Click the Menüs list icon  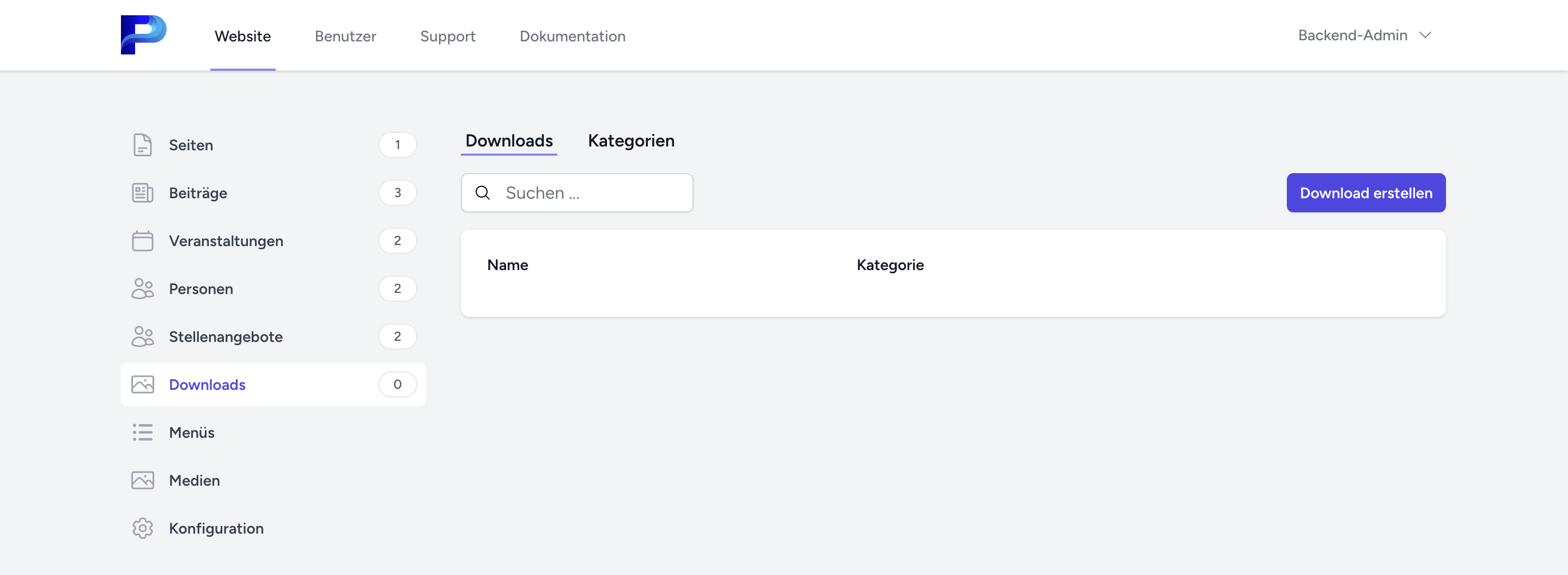click(142, 433)
